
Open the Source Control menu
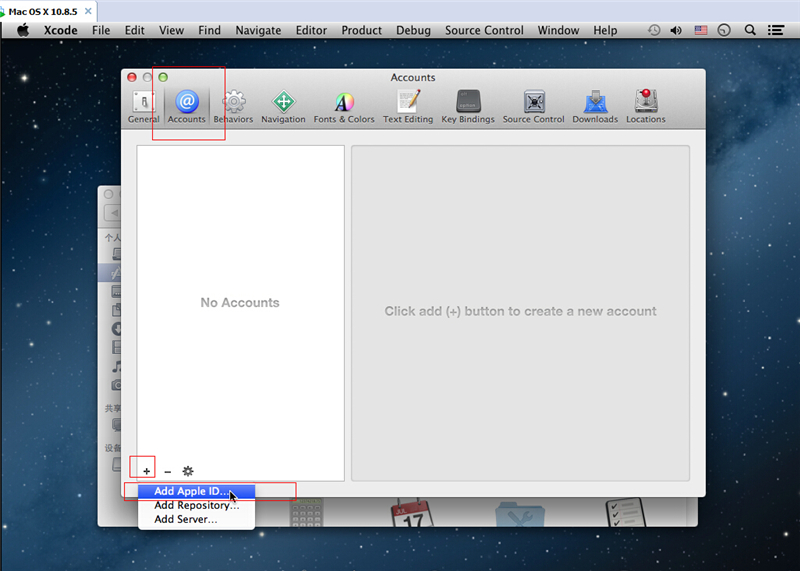tap(484, 30)
